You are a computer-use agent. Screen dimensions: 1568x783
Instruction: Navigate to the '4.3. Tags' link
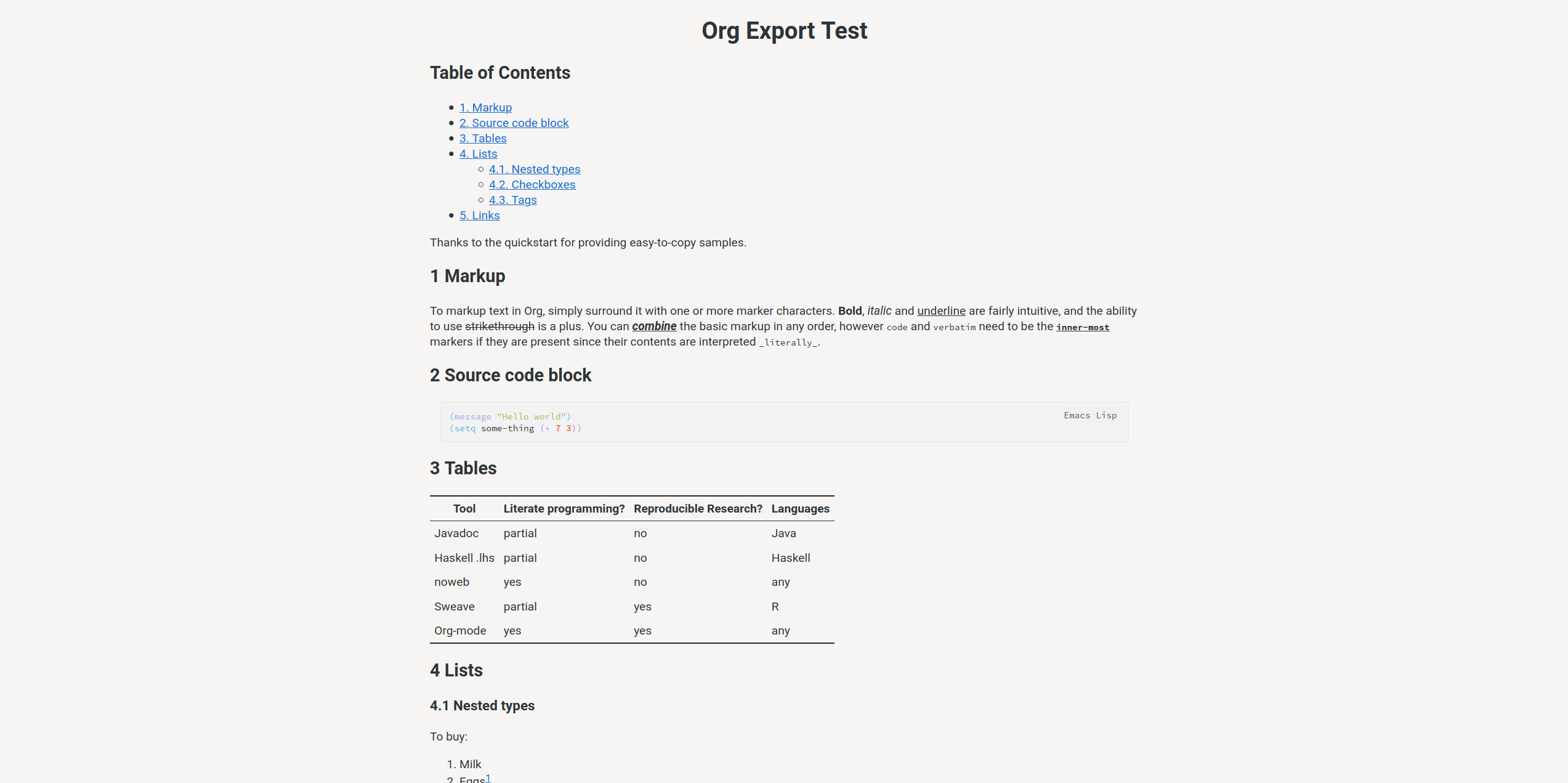(x=512, y=200)
